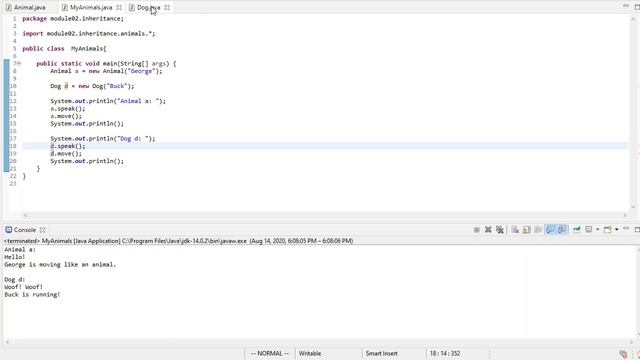
Task: Click the Open Console icon
Action: click(607, 230)
